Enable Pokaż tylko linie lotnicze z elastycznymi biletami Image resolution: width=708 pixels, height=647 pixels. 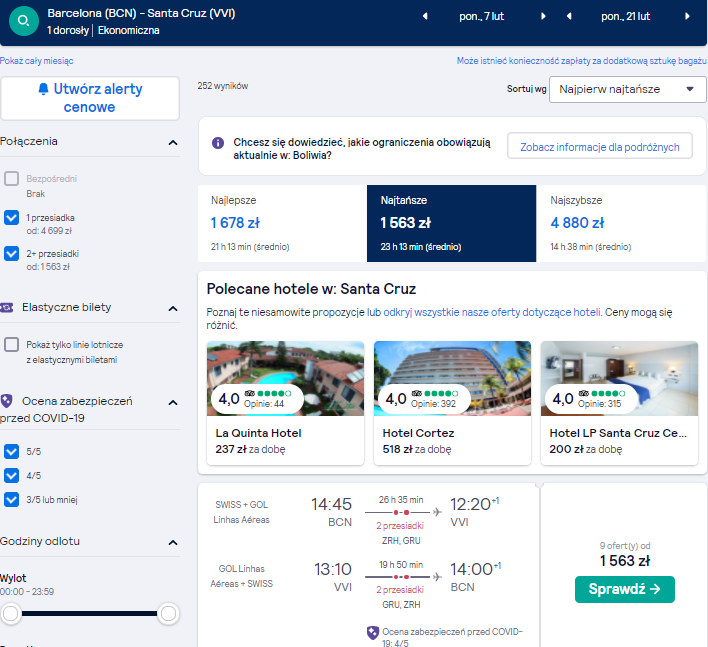[11, 345]
